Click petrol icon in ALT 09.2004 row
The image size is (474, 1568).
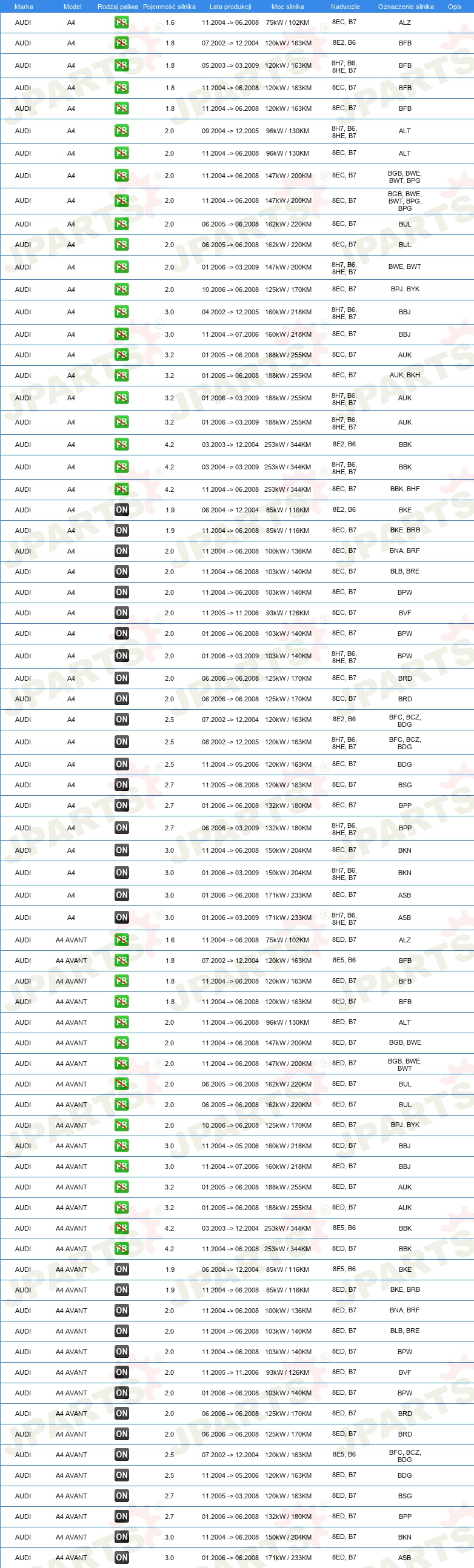(x=122, y=131)
